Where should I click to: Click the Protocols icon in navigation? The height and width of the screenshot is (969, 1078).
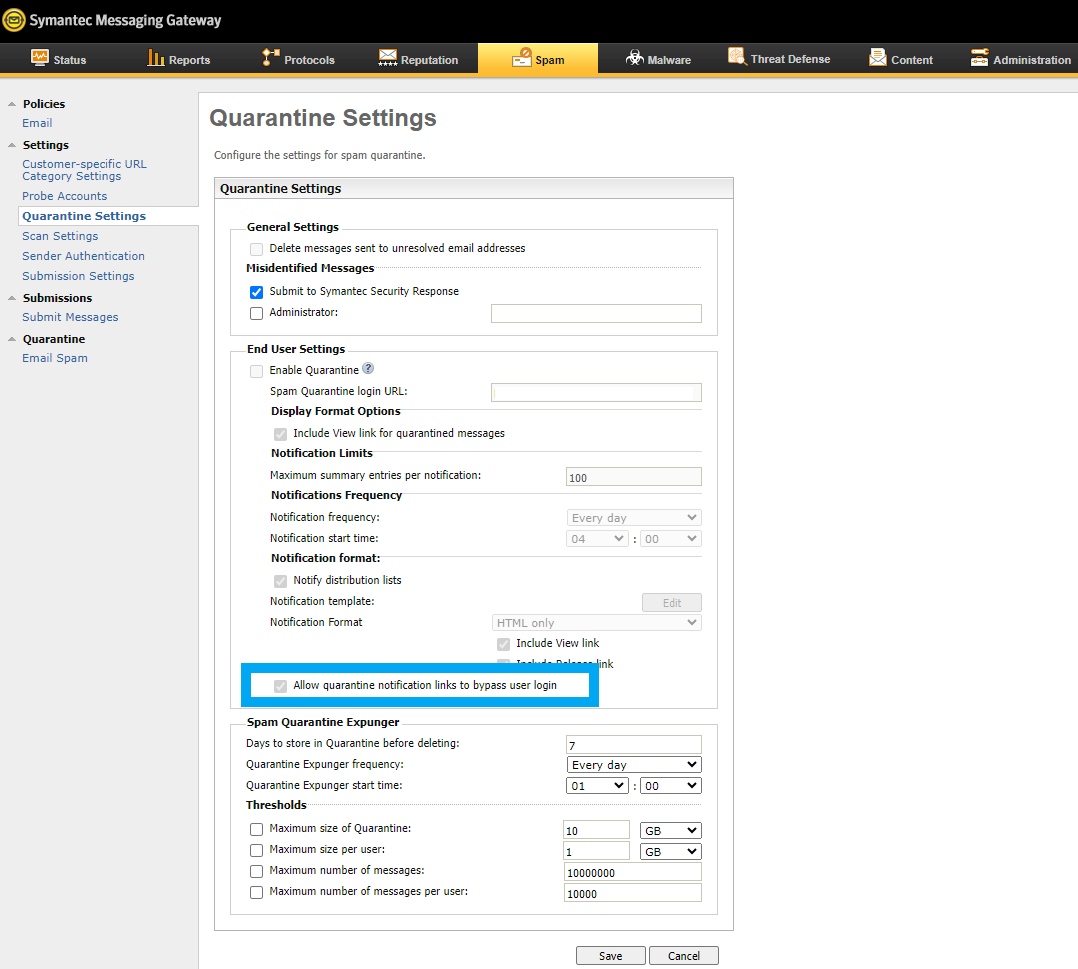coord(270,58)
